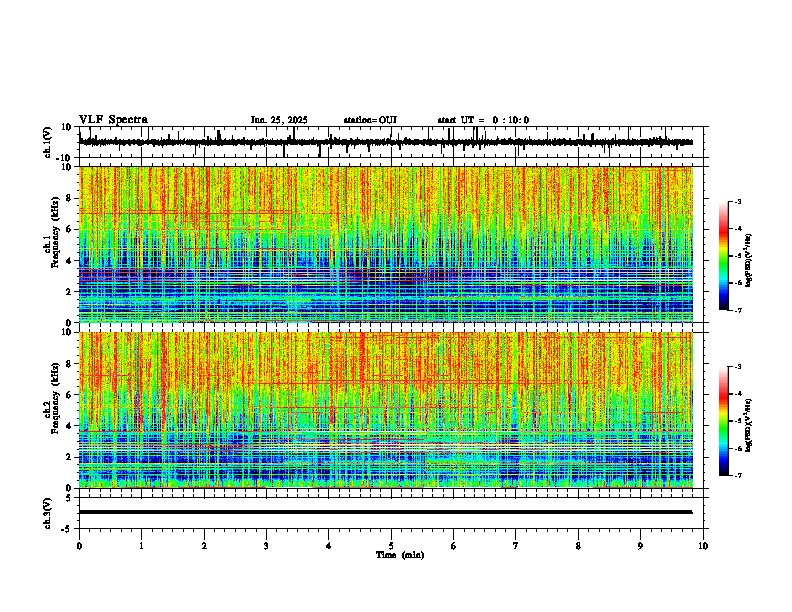Click inside the ch.1 spectrogram panel

386,244
